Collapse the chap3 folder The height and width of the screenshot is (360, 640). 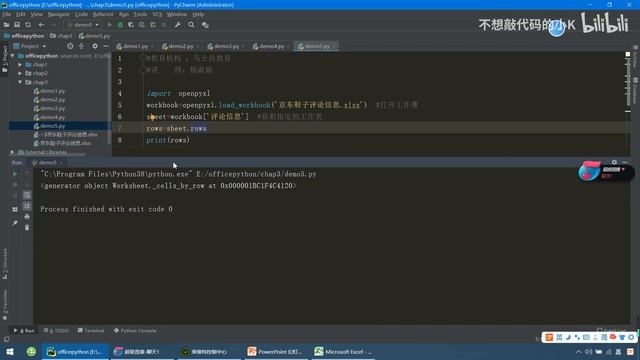point(20,82)
